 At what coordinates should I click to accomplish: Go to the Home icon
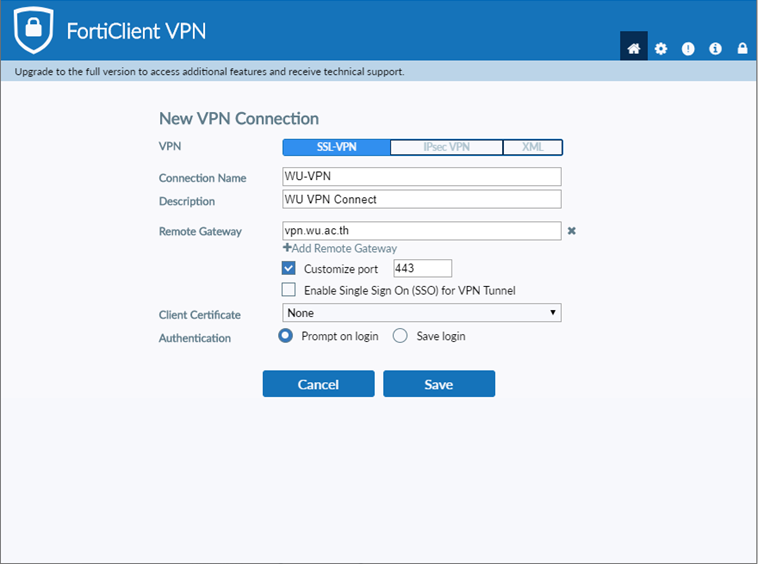(632, 48)
